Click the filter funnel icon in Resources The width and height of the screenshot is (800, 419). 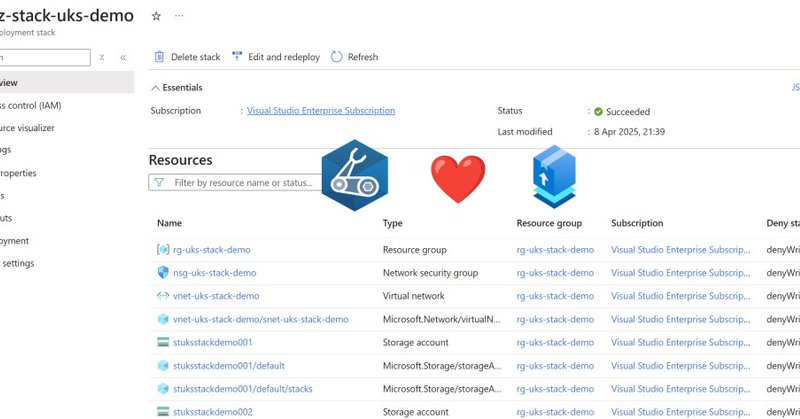159,182
